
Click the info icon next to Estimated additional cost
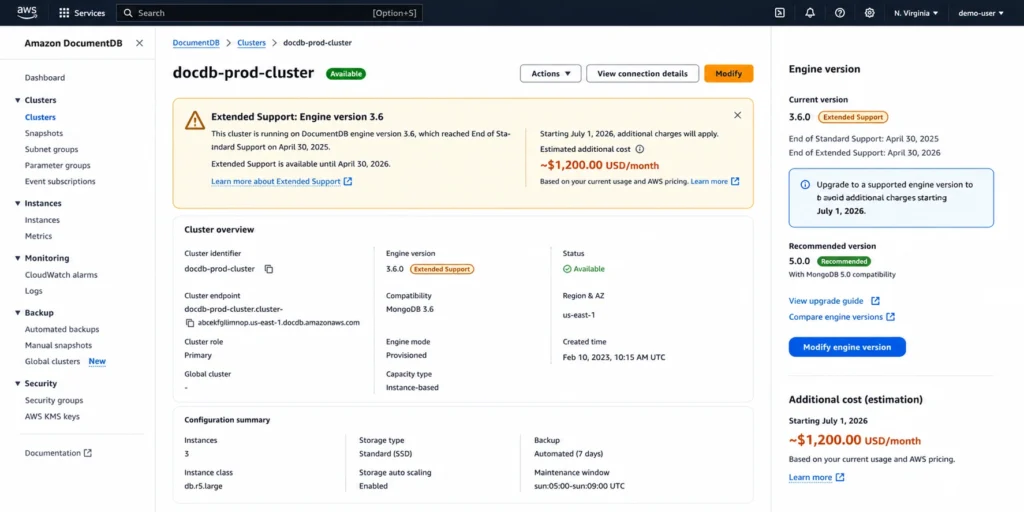pos(640,149)
